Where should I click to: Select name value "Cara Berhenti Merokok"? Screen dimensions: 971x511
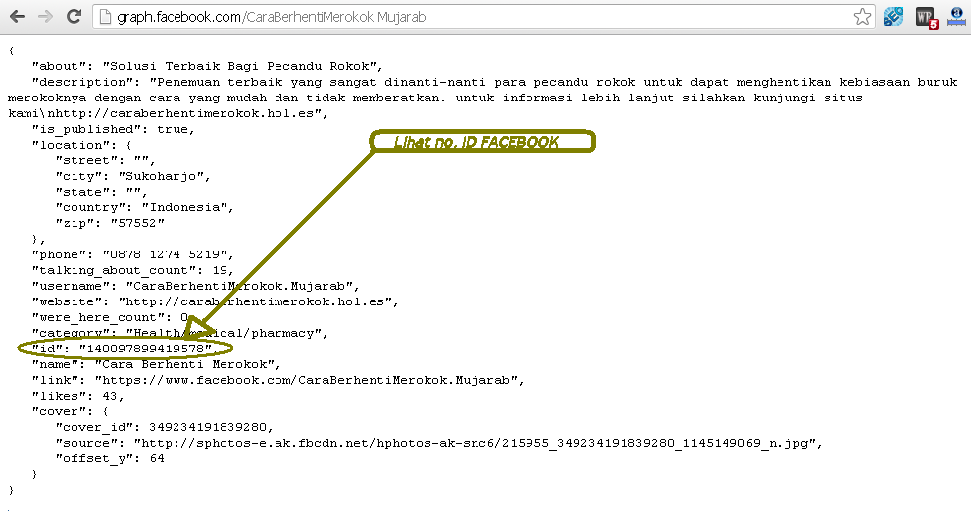coord(183,364)
